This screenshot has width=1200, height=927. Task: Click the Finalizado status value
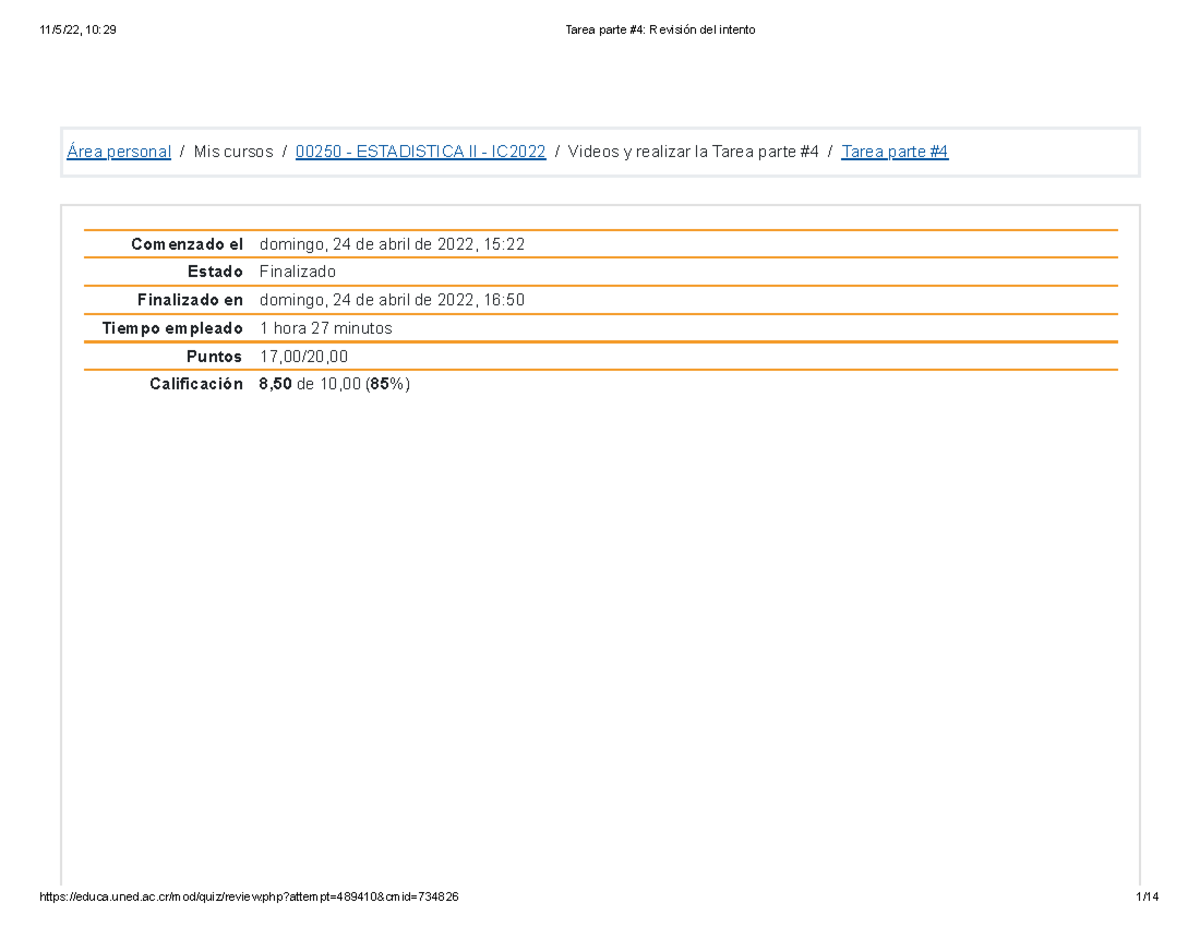click(x=297, y=272)
